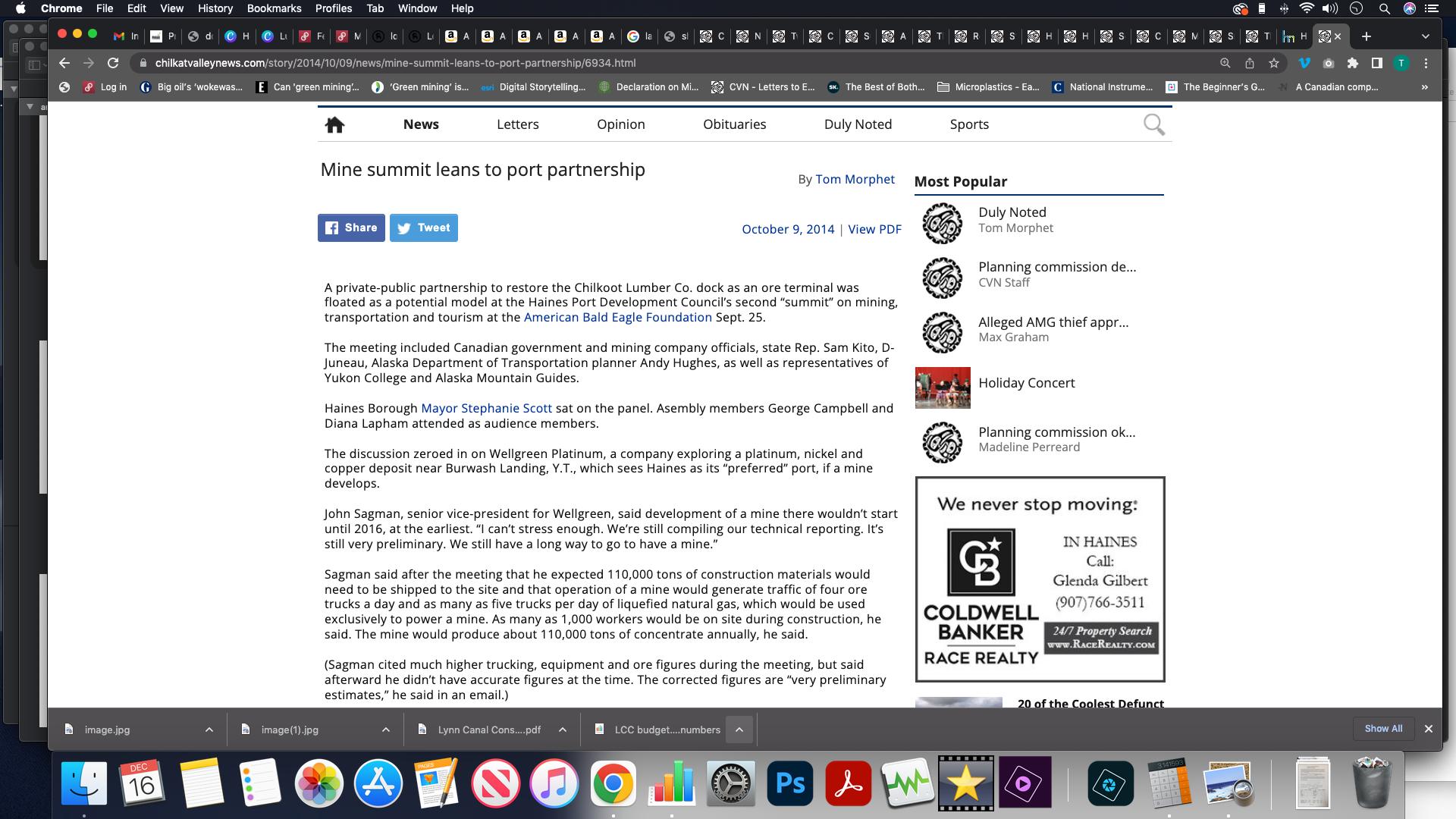Open the tab search dropdown arrow

pyautogui.click(x=1425, y=36)
